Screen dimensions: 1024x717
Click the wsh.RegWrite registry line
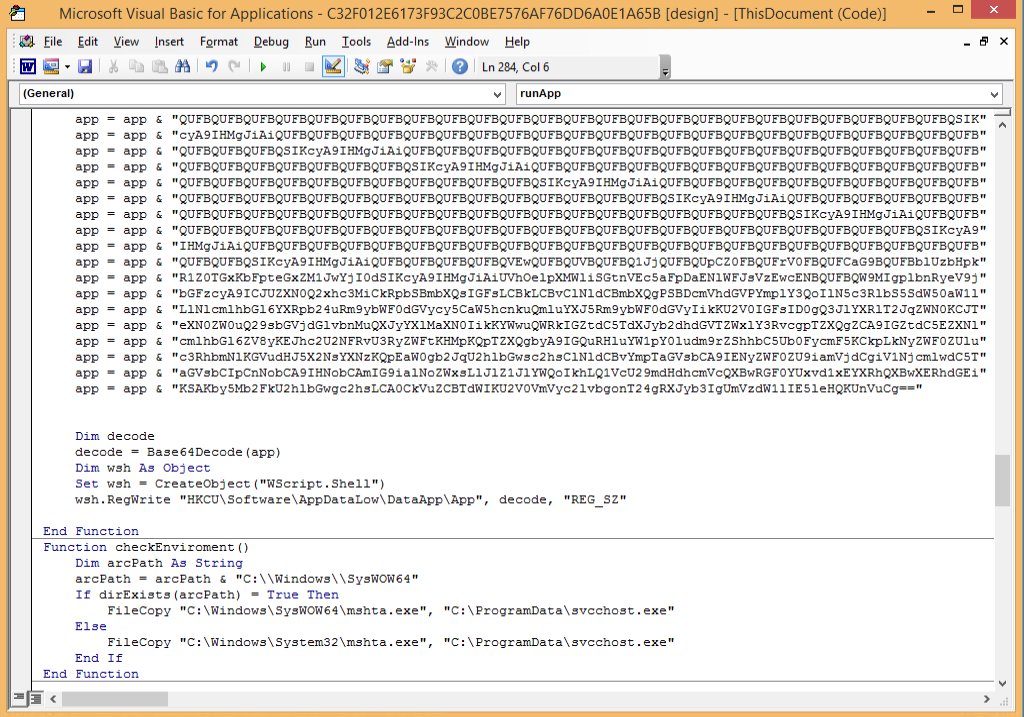351,500
